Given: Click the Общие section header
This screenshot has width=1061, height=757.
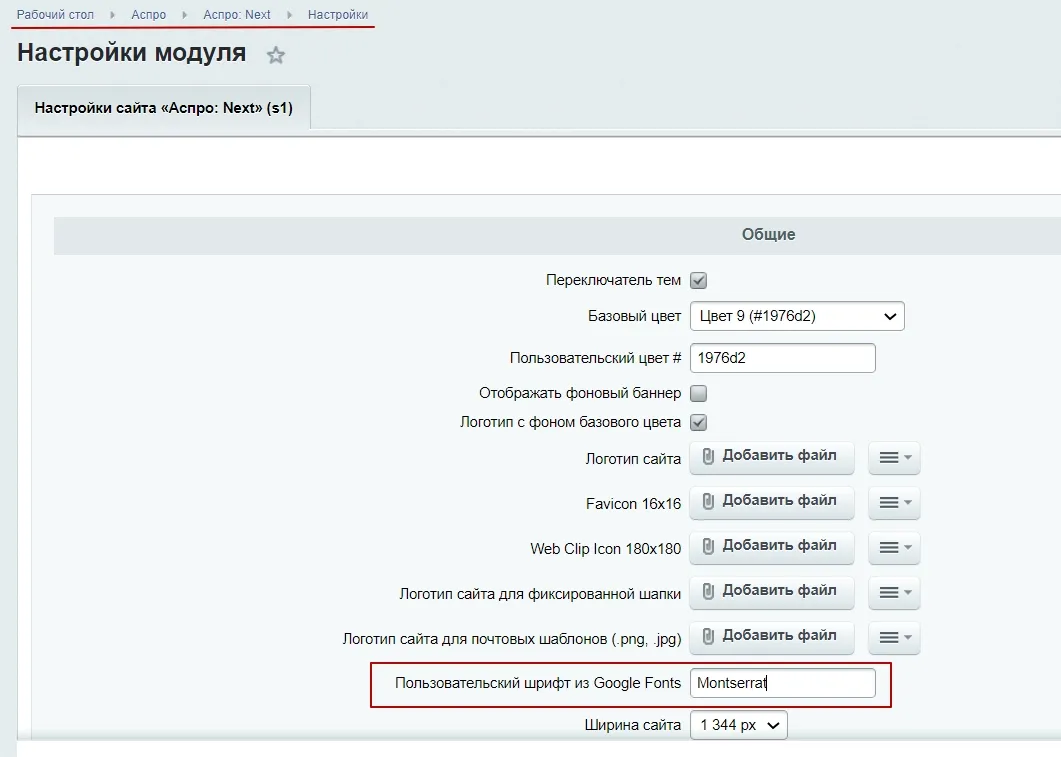Looking at the screenshot, I should coord(768,235).
